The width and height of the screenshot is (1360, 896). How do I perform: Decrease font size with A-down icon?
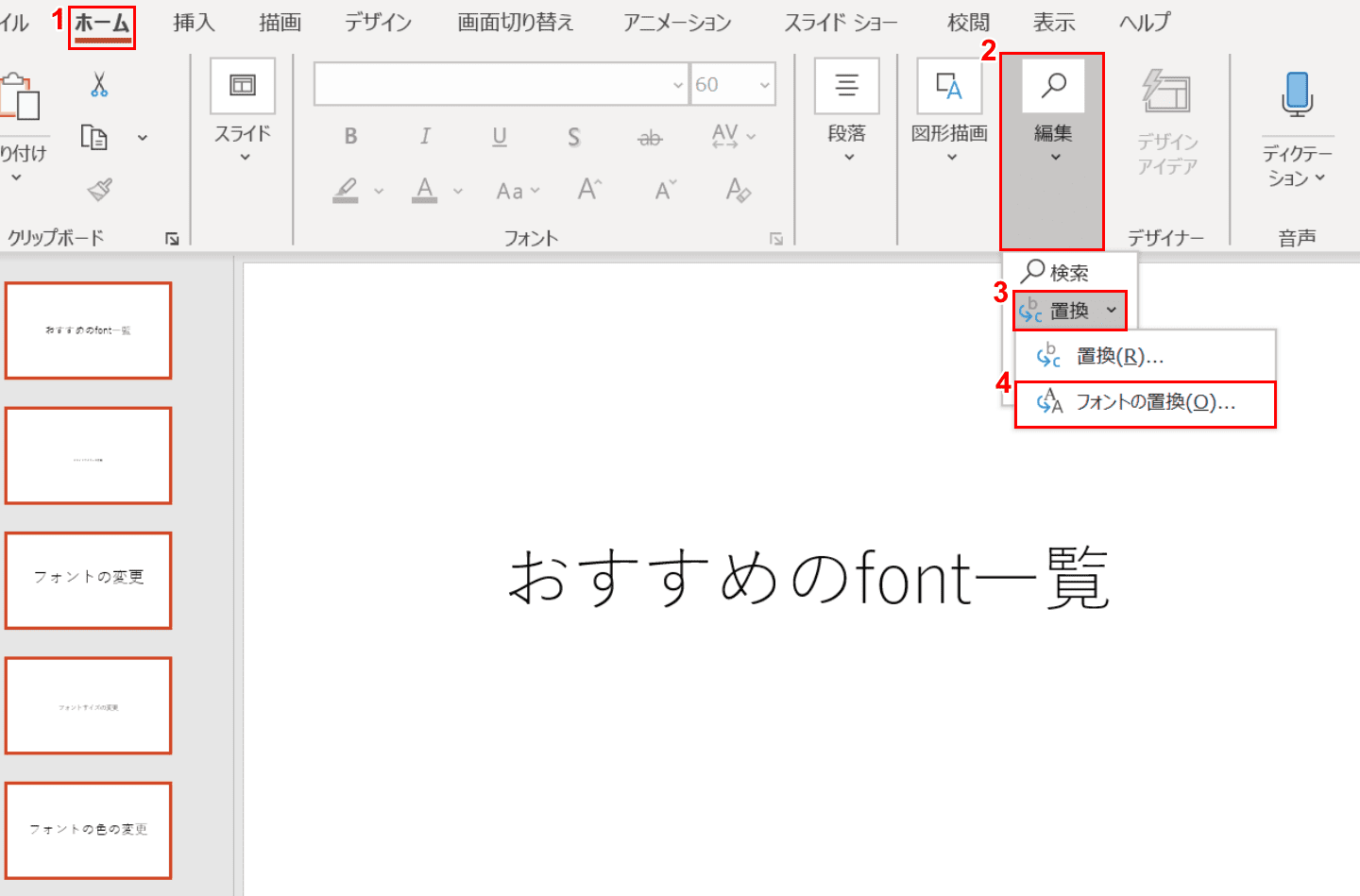pyautogui.click(x=666, y=191)
